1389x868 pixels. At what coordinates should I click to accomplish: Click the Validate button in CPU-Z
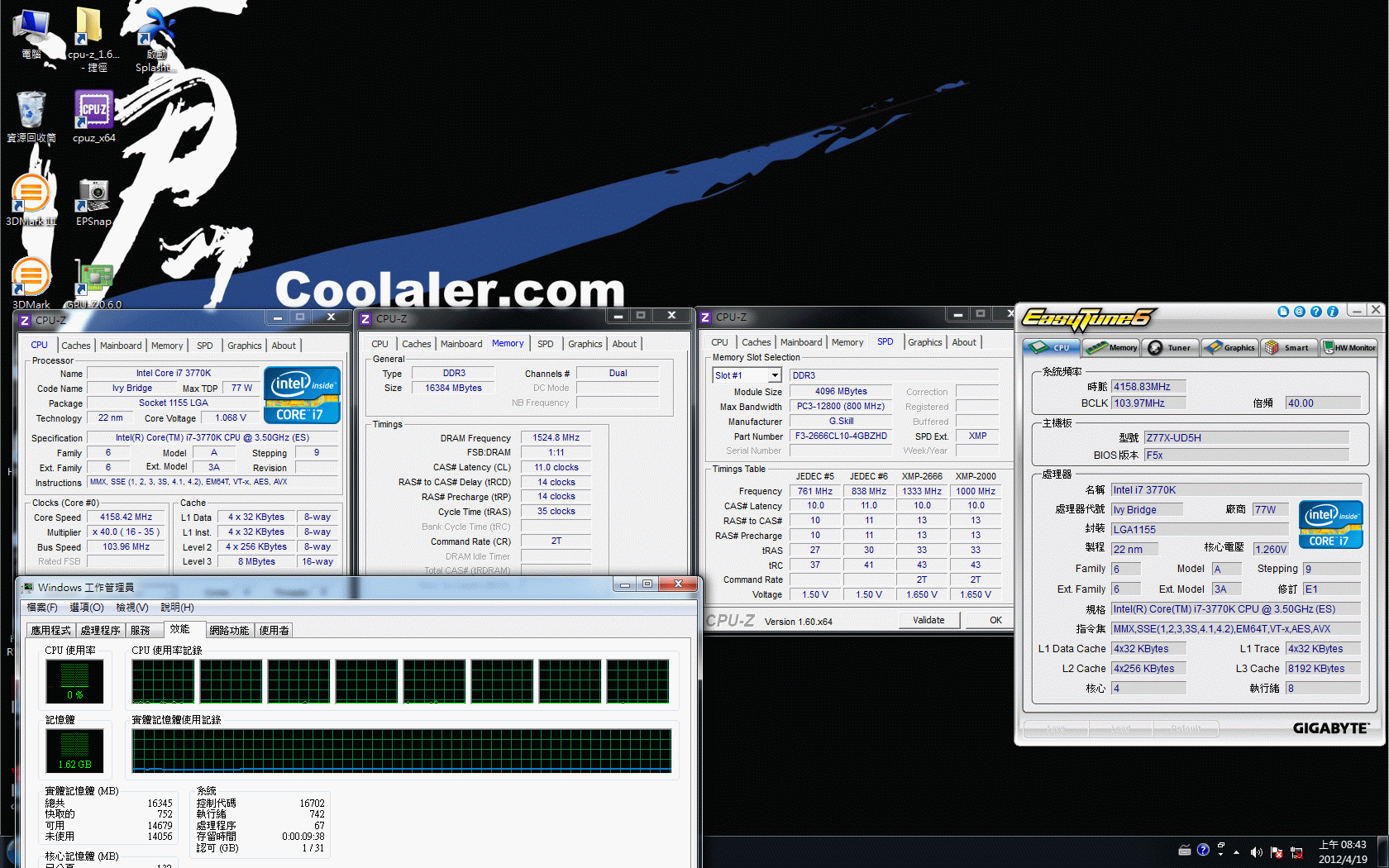[928, 620]
